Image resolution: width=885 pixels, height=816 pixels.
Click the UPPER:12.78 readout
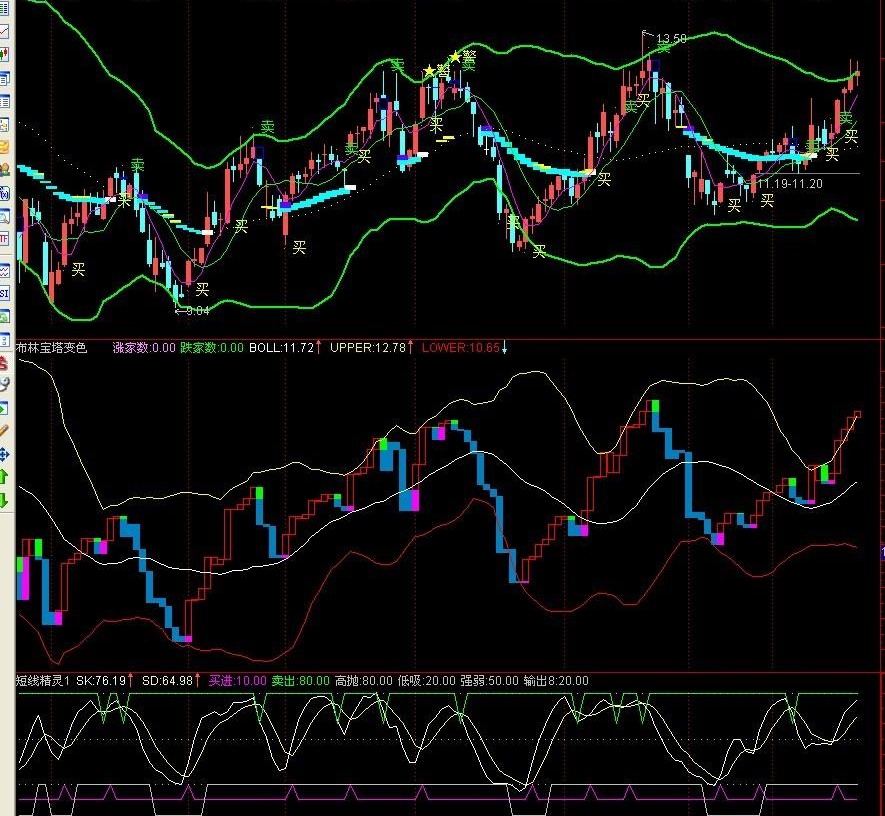pyautogui.click(x=368, y=348)
